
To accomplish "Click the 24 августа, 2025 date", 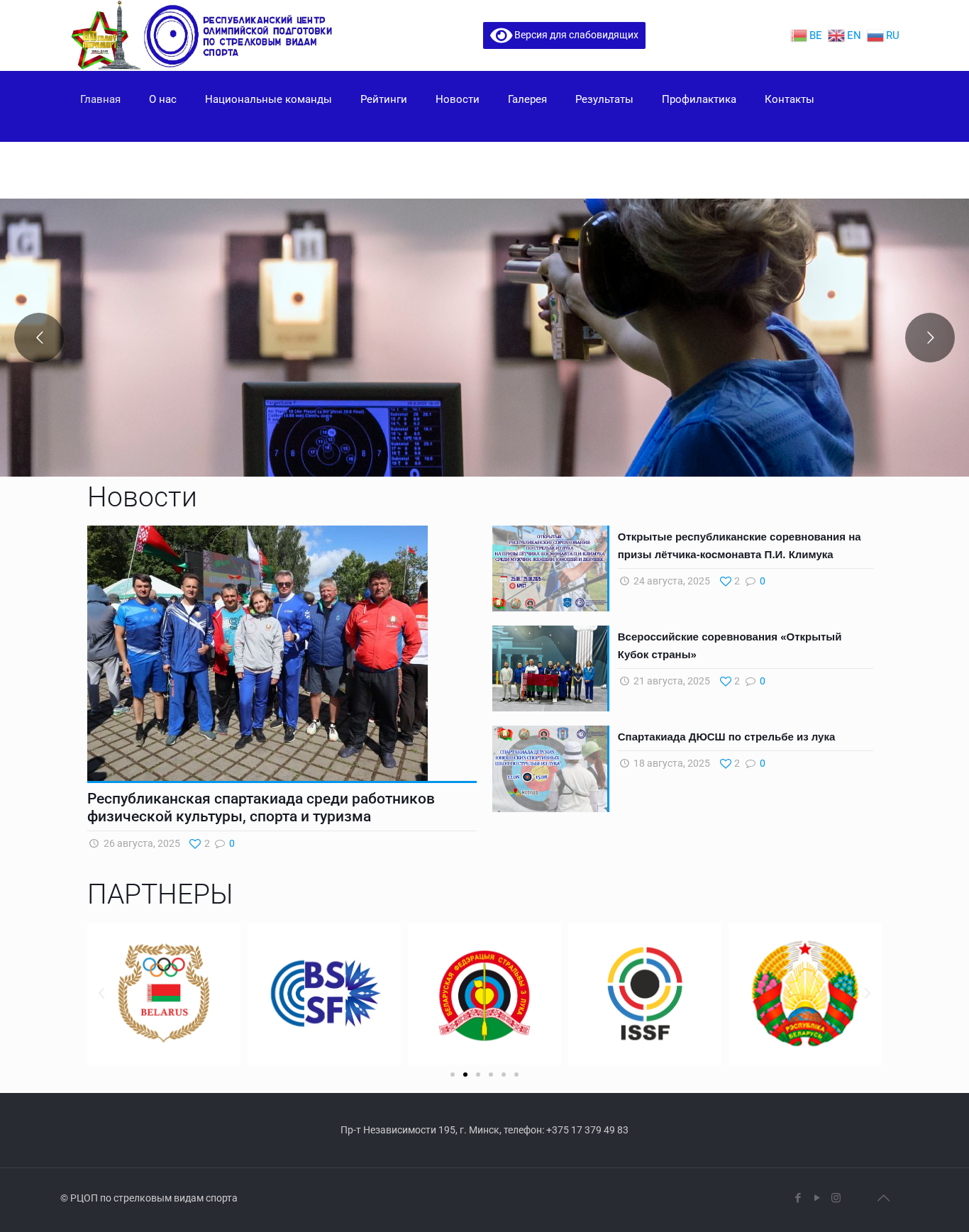I will pos(672,581).
